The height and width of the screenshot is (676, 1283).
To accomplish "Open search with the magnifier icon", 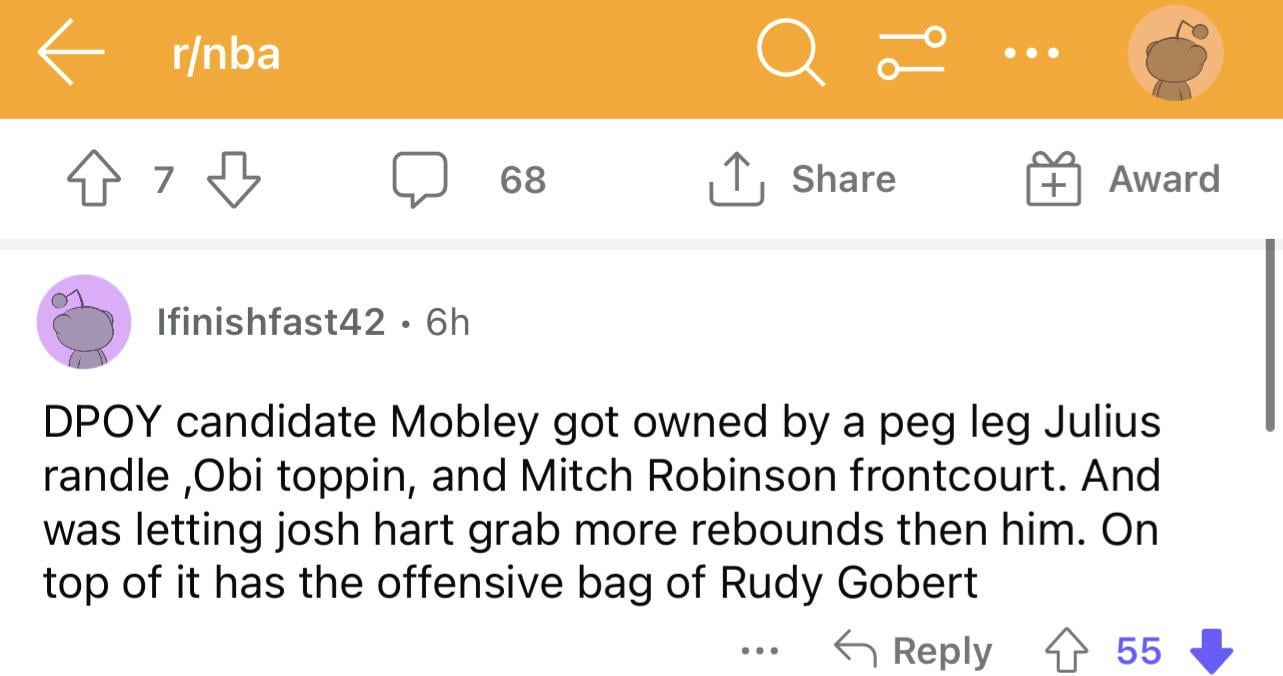I will click(790, 54).
